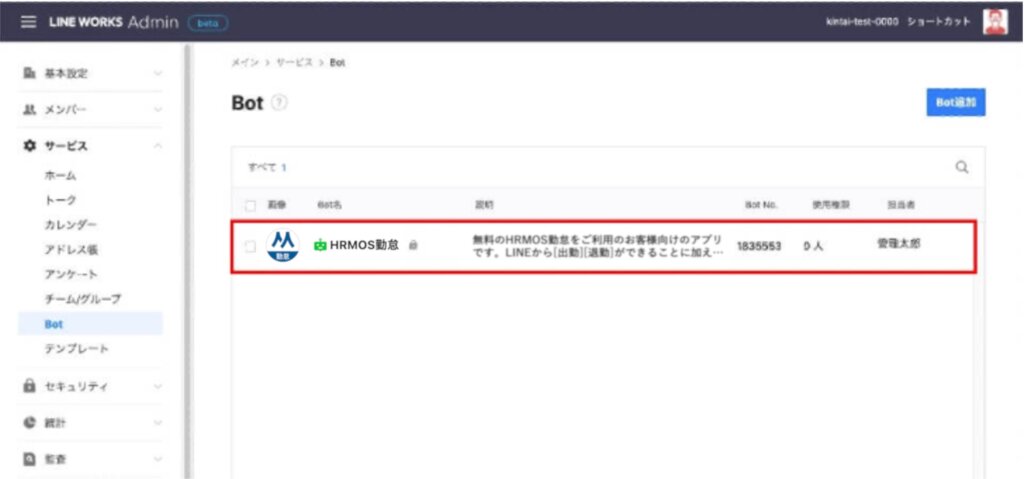Click the green bot icon before HRMOS勤怠
The width and height of the screenshot is (1024, 479).
pyautogui.click(x=320, y=245)
